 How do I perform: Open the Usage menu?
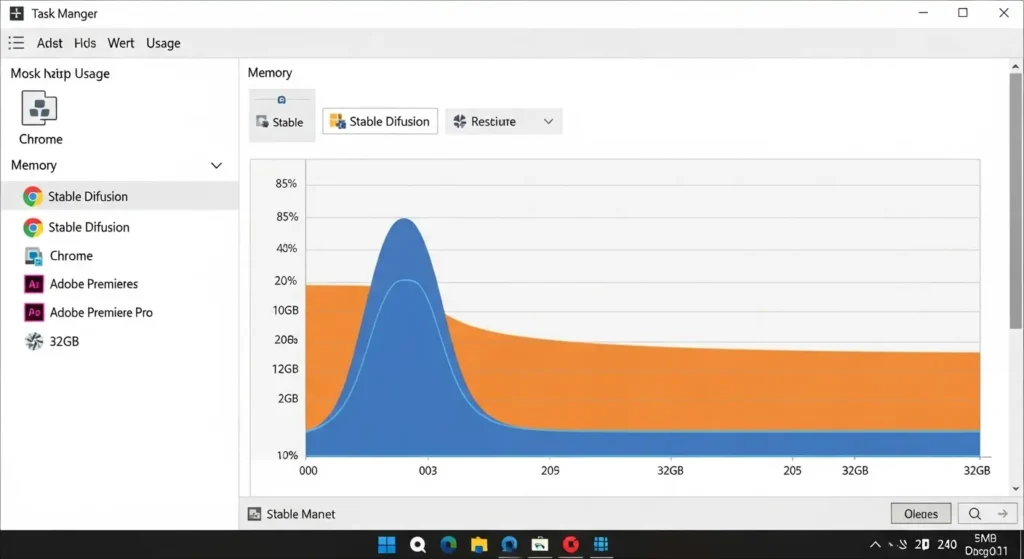pyautogui.click(x=163, y=43)
